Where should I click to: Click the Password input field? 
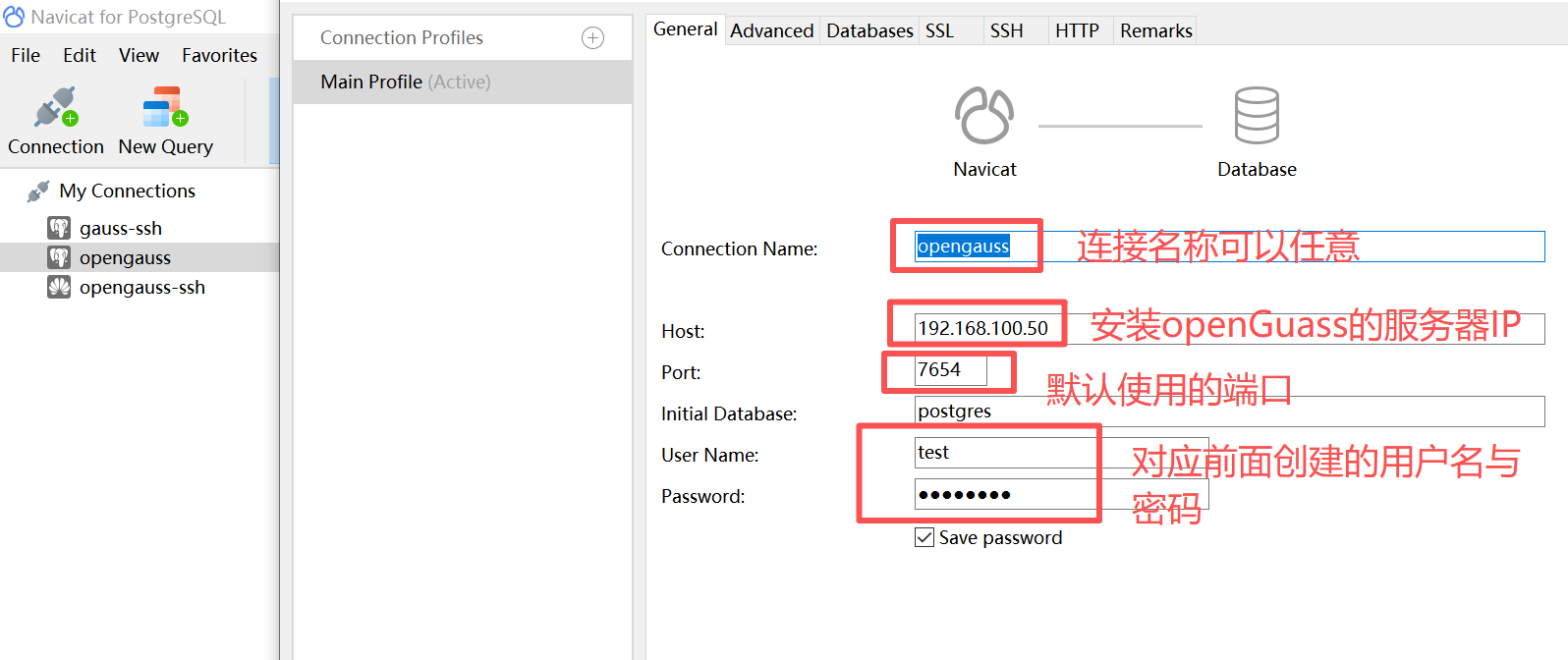click(1061, 494)
